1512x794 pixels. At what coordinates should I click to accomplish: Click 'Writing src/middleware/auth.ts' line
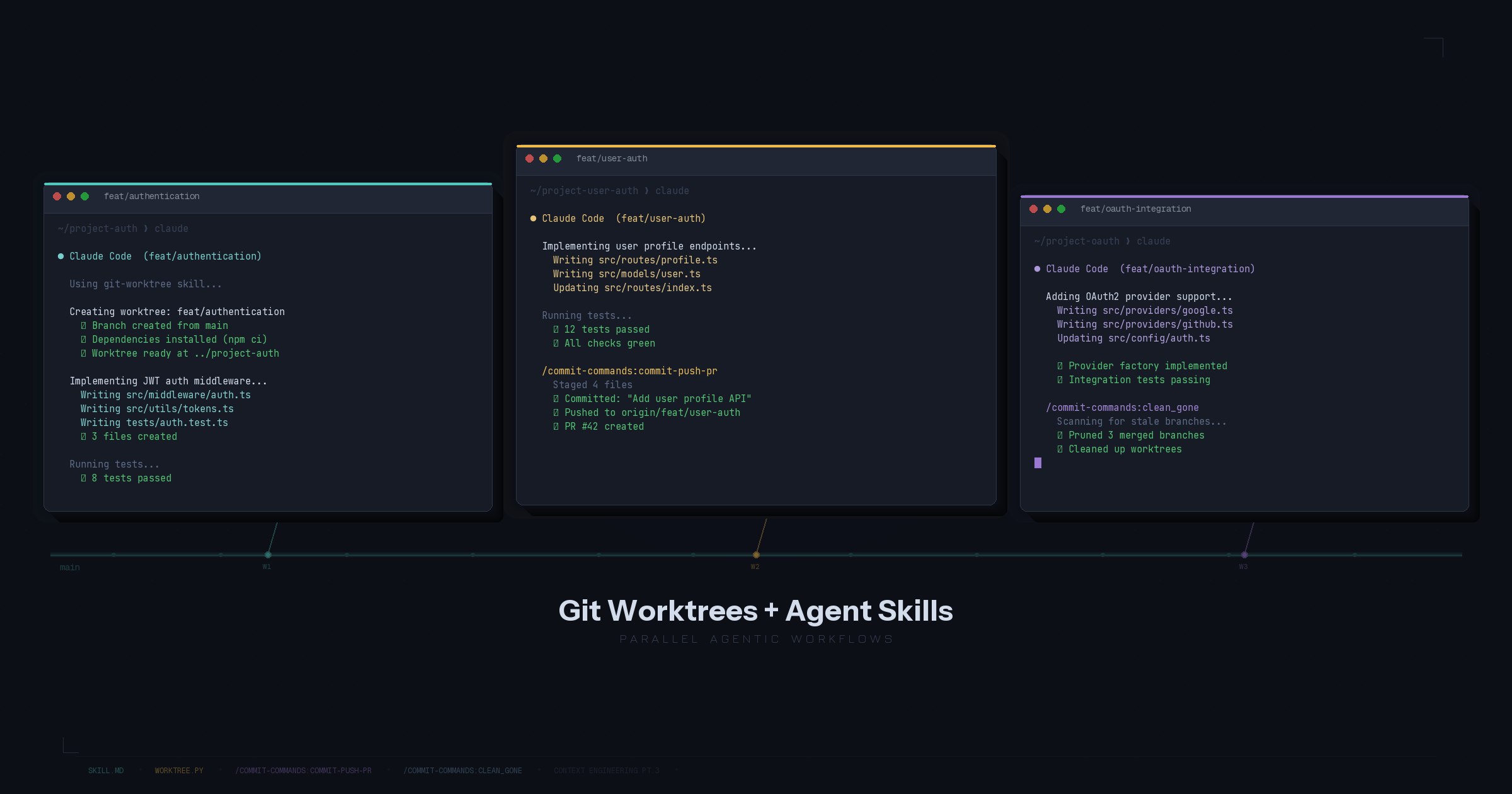[x=166, y=395]
